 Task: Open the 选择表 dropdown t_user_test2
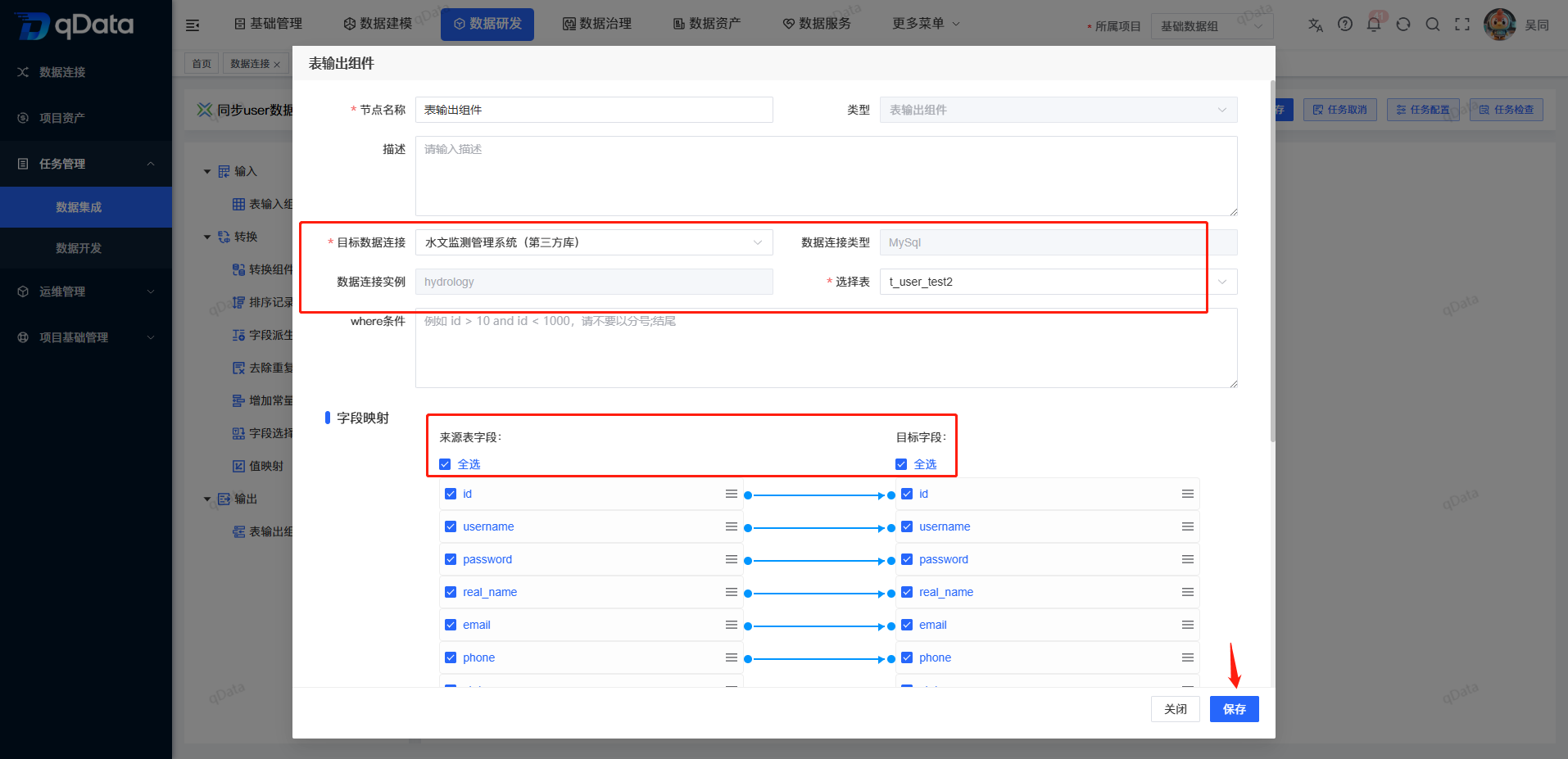[1058, 282]
